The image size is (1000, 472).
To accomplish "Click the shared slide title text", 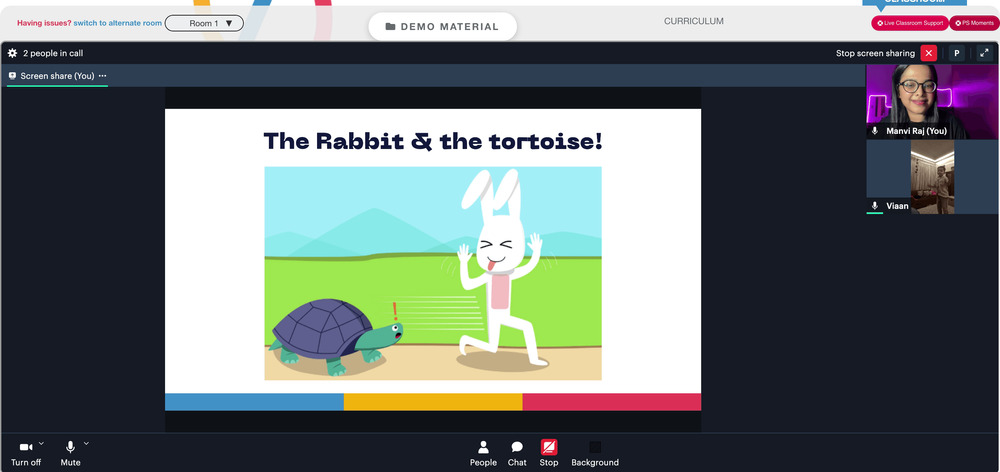I will point(433,141).
